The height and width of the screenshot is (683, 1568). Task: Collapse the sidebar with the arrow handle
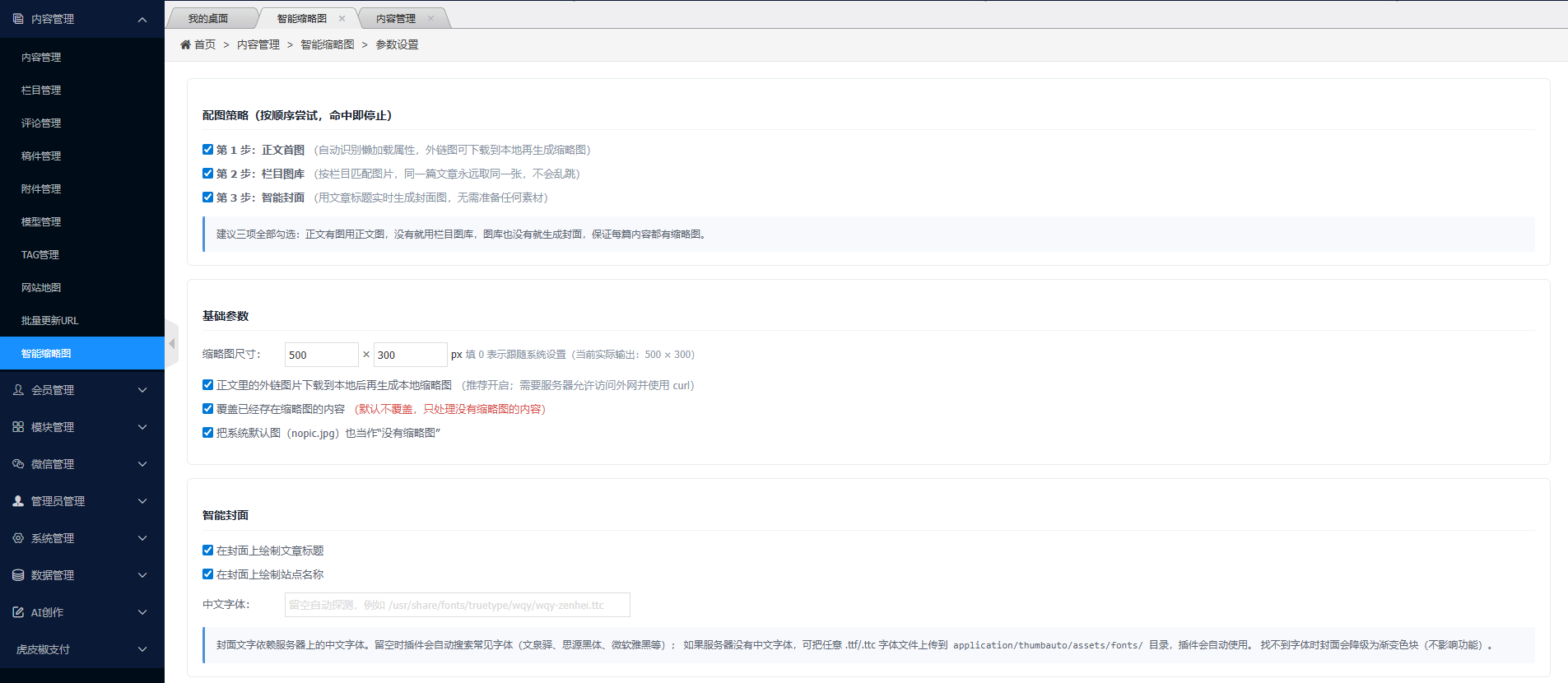click(x=171, y=344)
